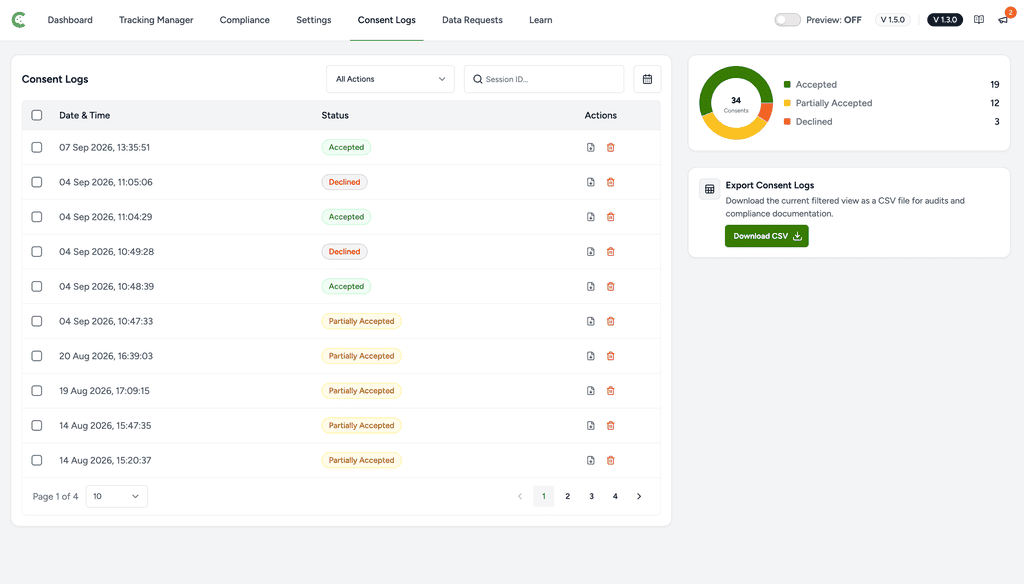Focus the Session ID search field
This screenshot has width=1024, height=584.
point(544,79)
